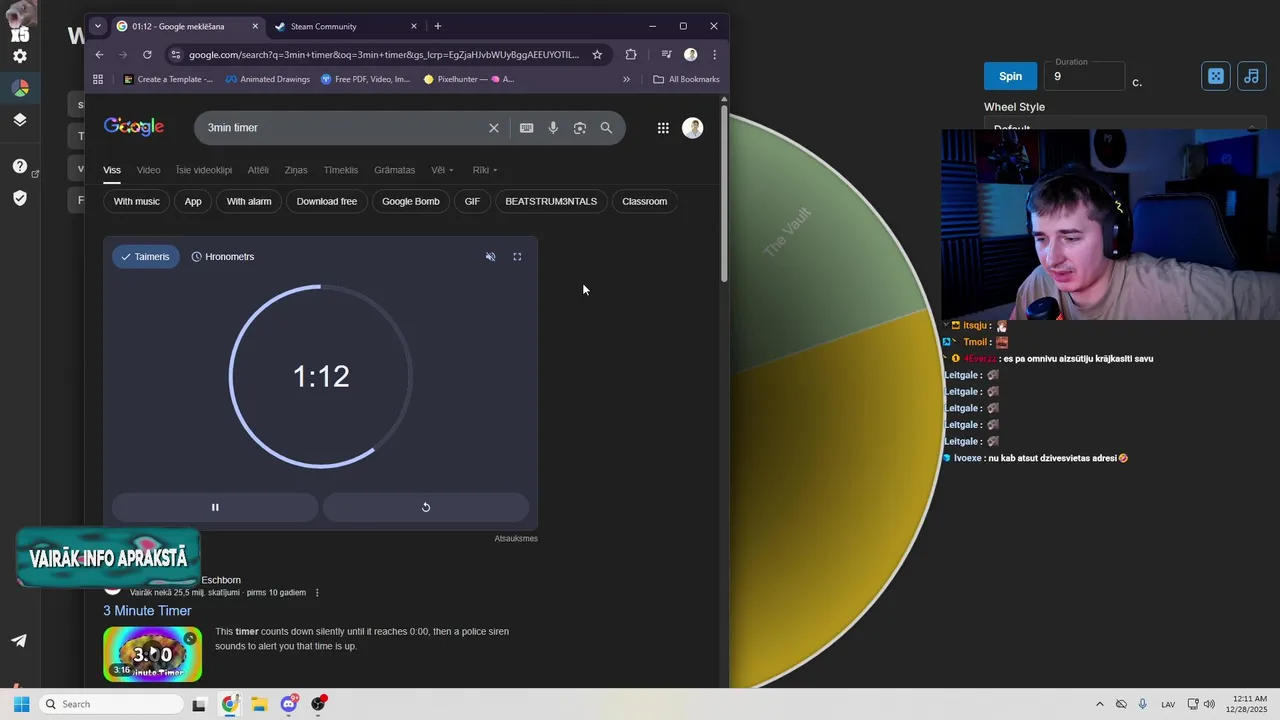Open the Īsie videoklipi tab
This screenshot has width=1280, height=720.
coord(204,170)
